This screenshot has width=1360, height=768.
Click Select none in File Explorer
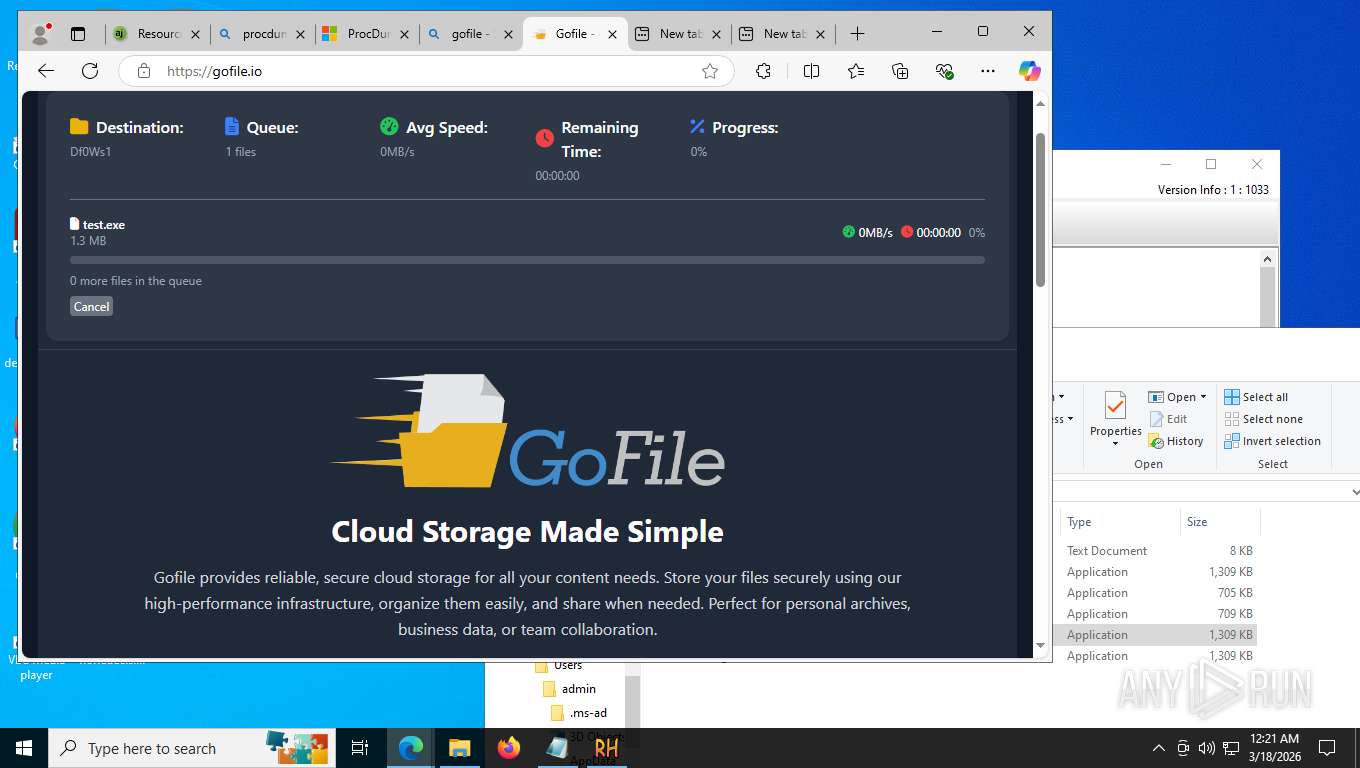click(1263, 419)
